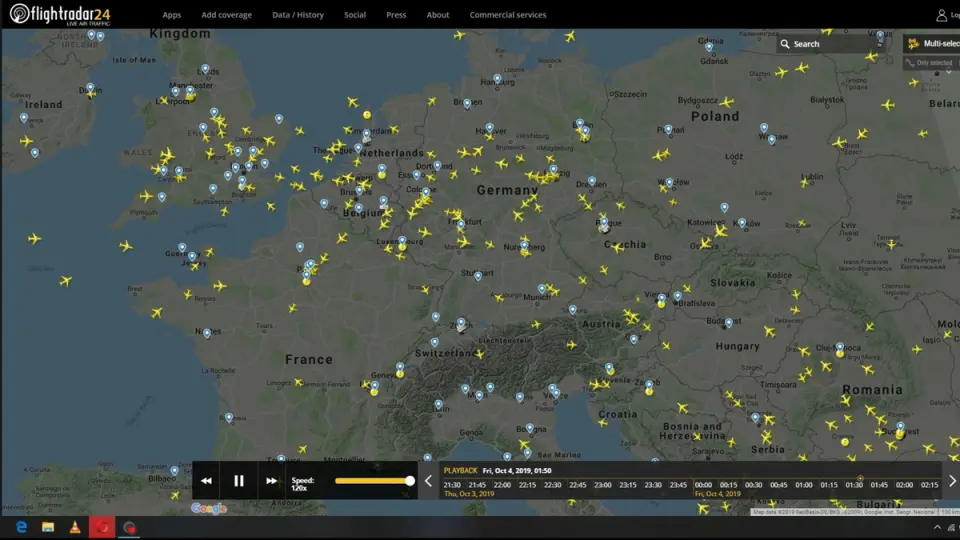Open the Social menu
The height and width of the screenshot is (540, 960).
coord(355,15)
